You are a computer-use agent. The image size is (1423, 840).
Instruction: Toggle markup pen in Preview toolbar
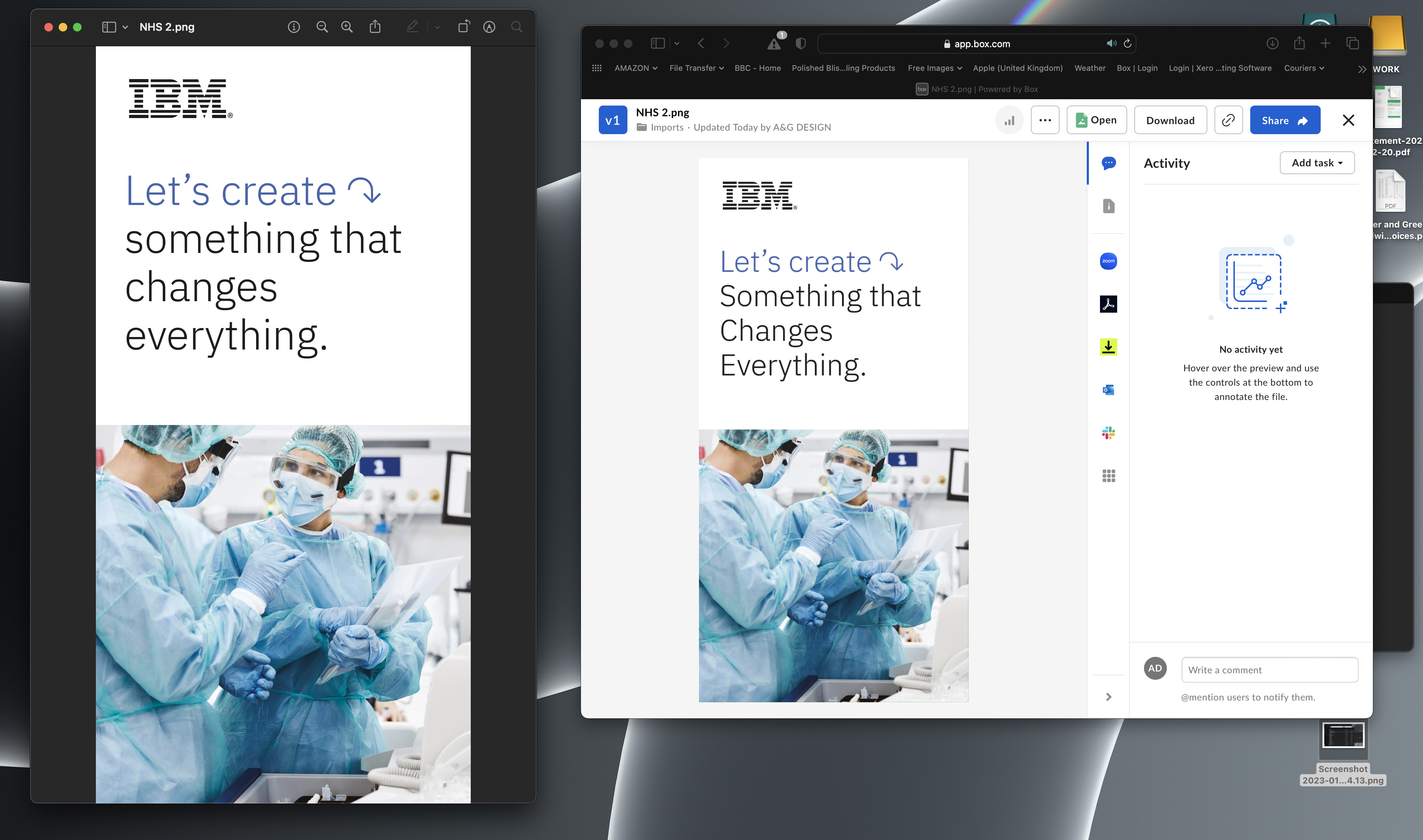coord(412,26)
